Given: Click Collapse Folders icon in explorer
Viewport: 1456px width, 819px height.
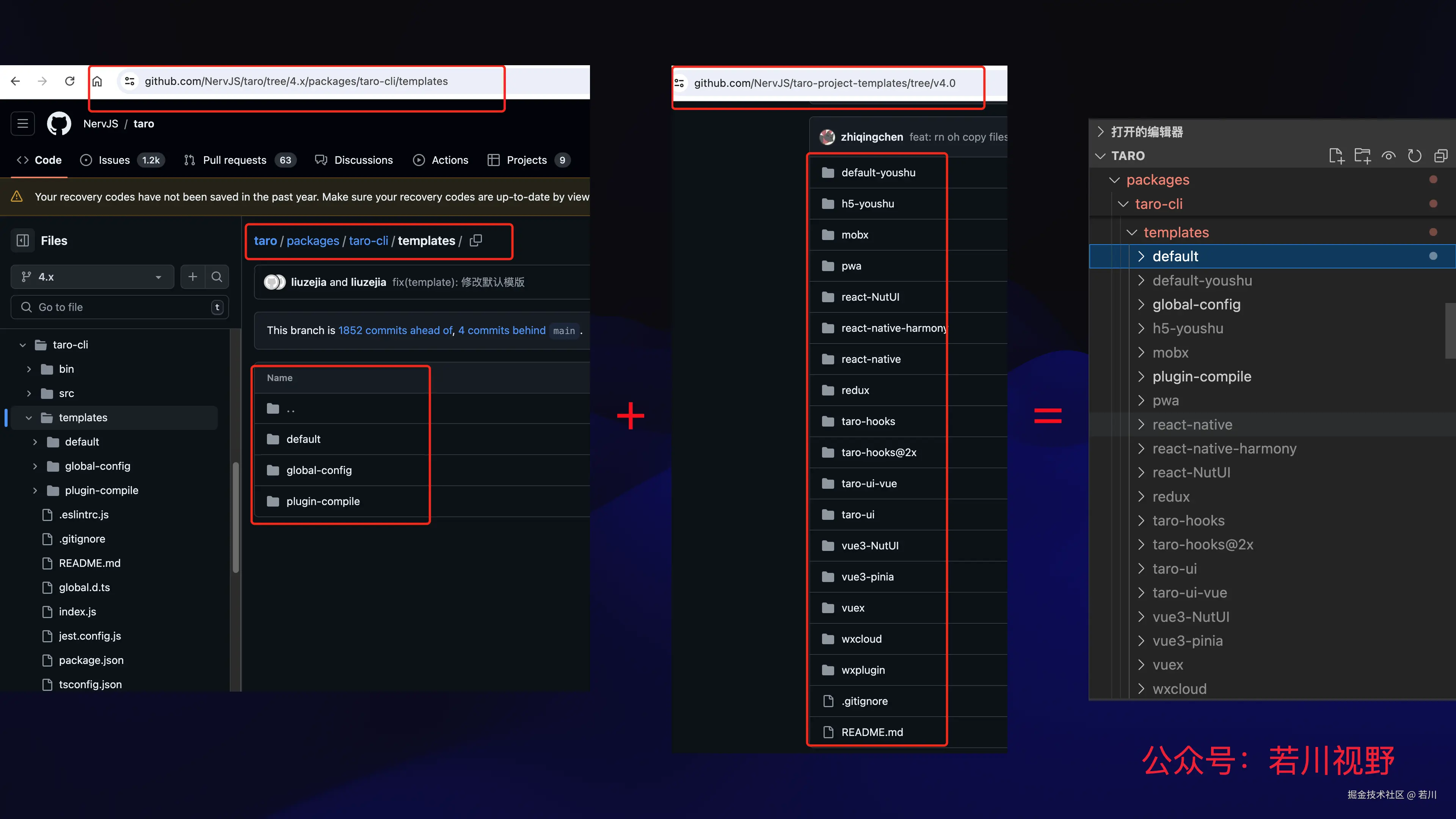Looking at the screenshot, I should click(1441, 155).
